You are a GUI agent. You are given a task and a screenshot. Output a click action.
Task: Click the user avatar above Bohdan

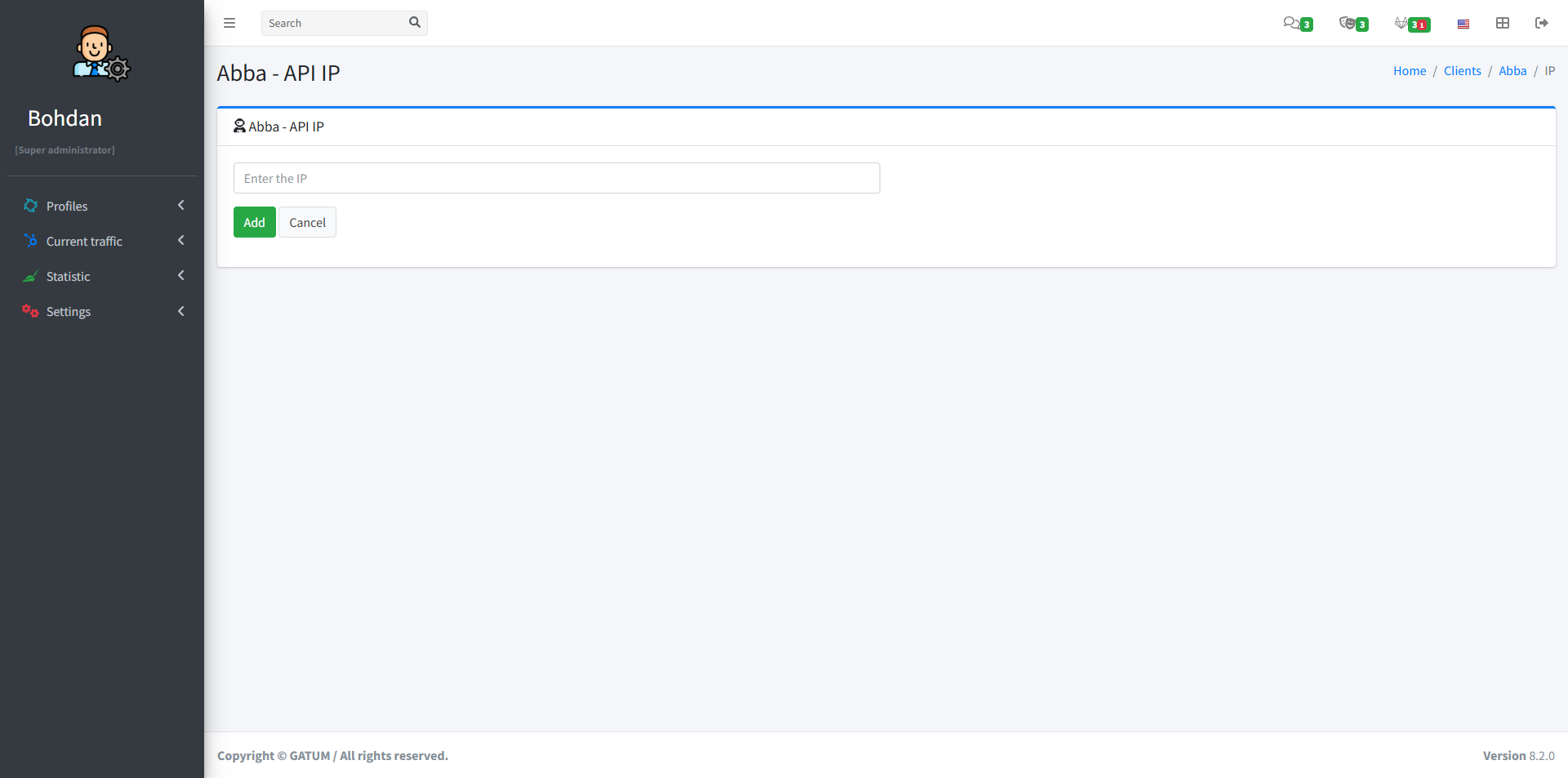click(x=100, y=52)
